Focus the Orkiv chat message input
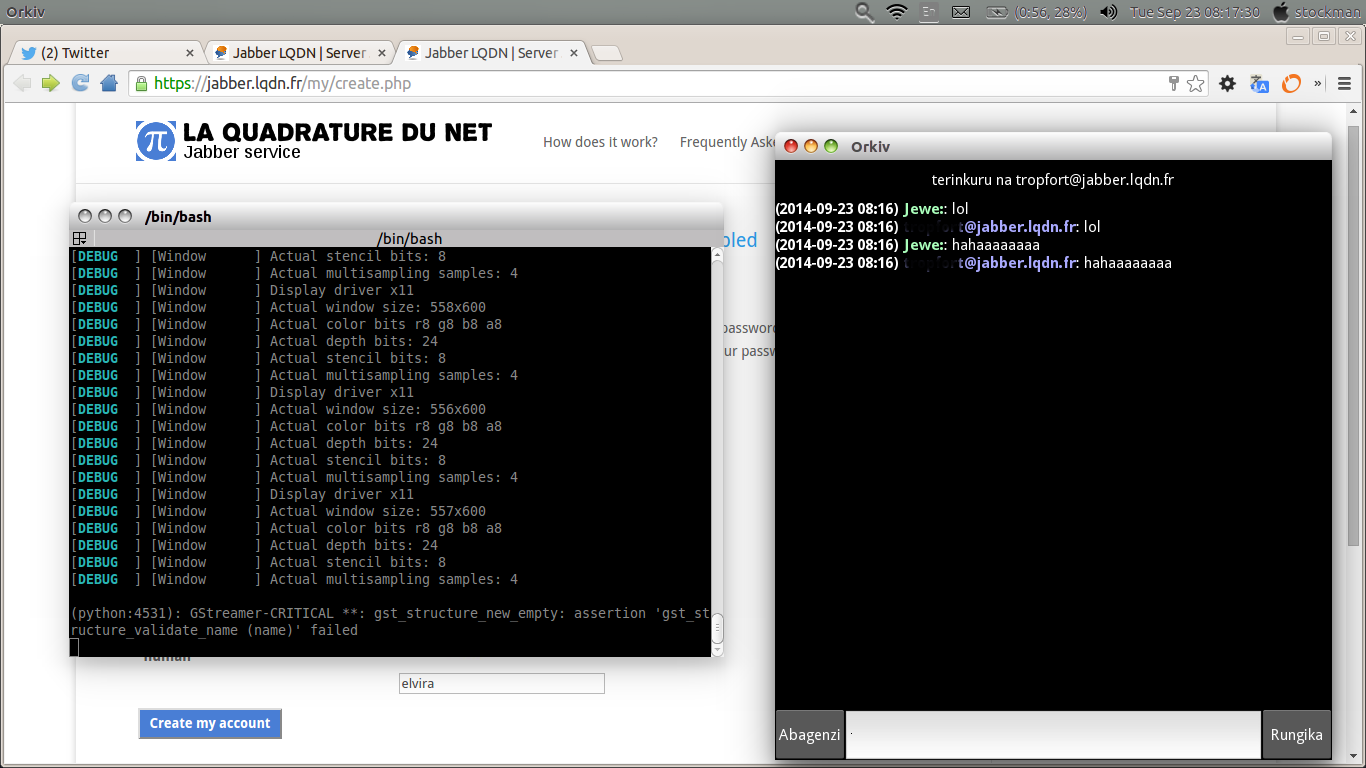 [1054, 735]
